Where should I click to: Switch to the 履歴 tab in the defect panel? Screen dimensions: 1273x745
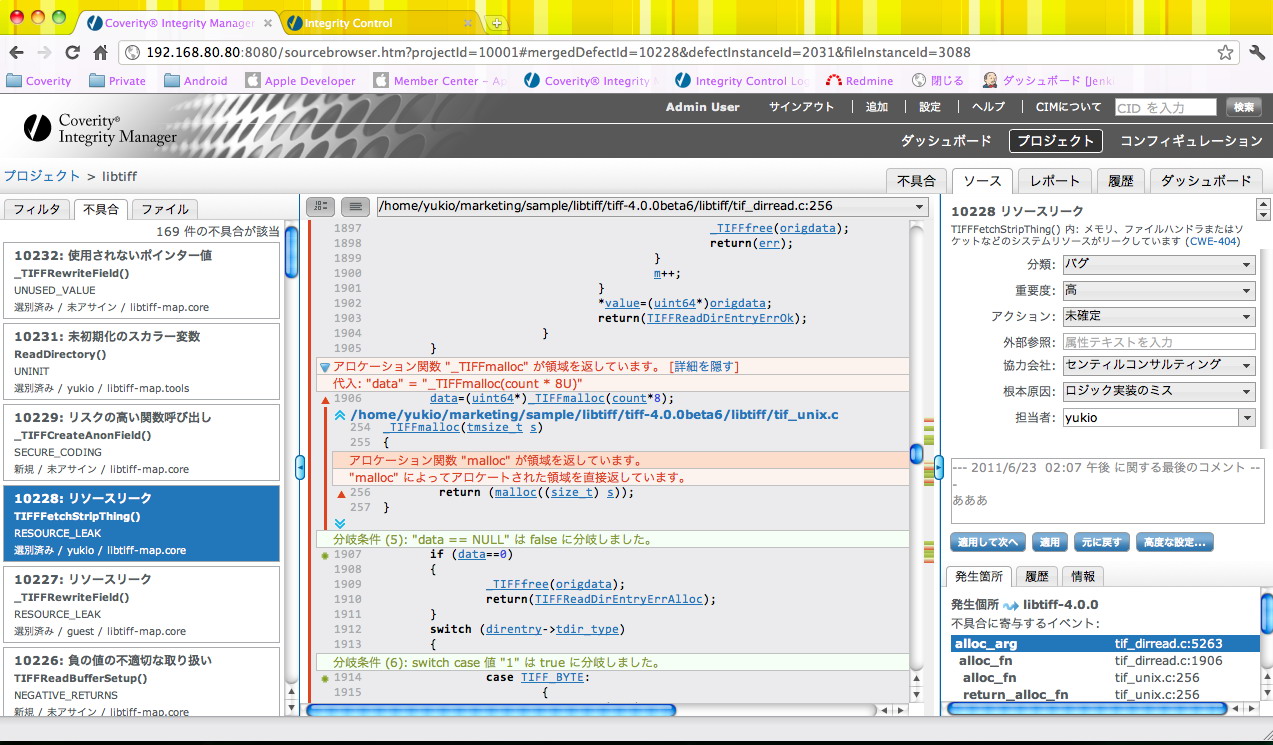click(x=1037, y=576)
